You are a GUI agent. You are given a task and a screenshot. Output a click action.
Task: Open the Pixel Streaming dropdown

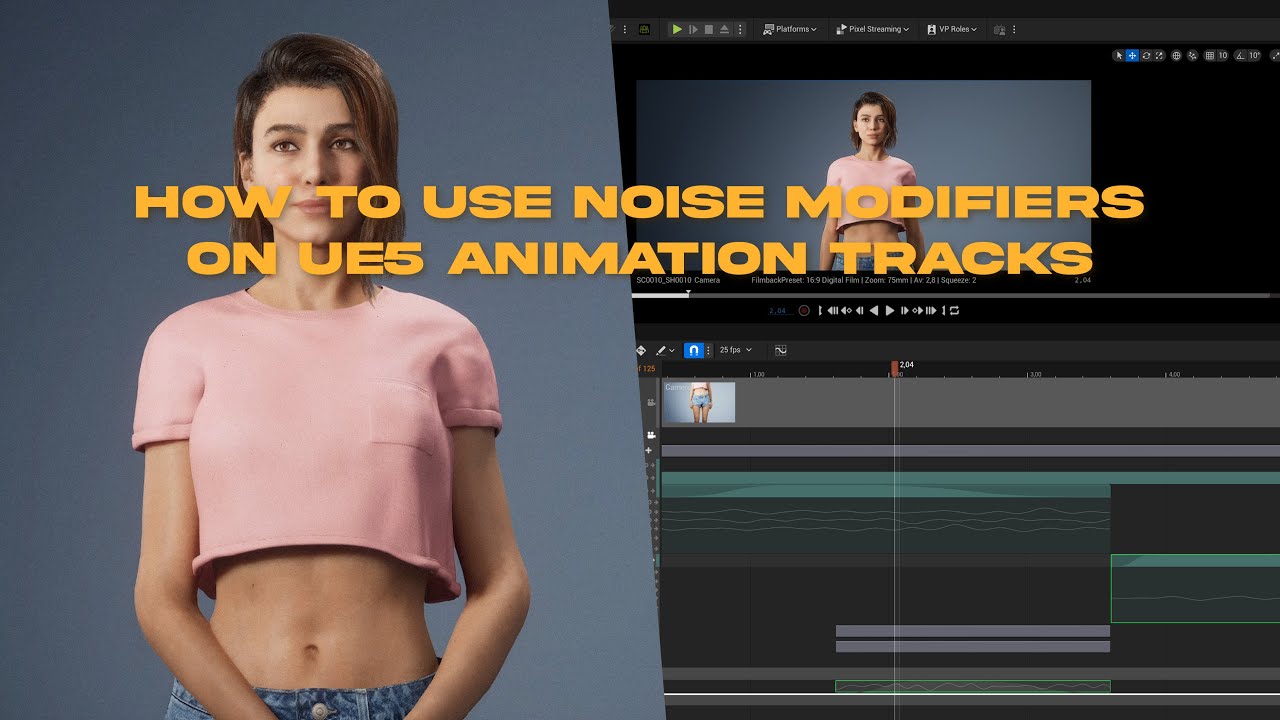tap(872, 29)
